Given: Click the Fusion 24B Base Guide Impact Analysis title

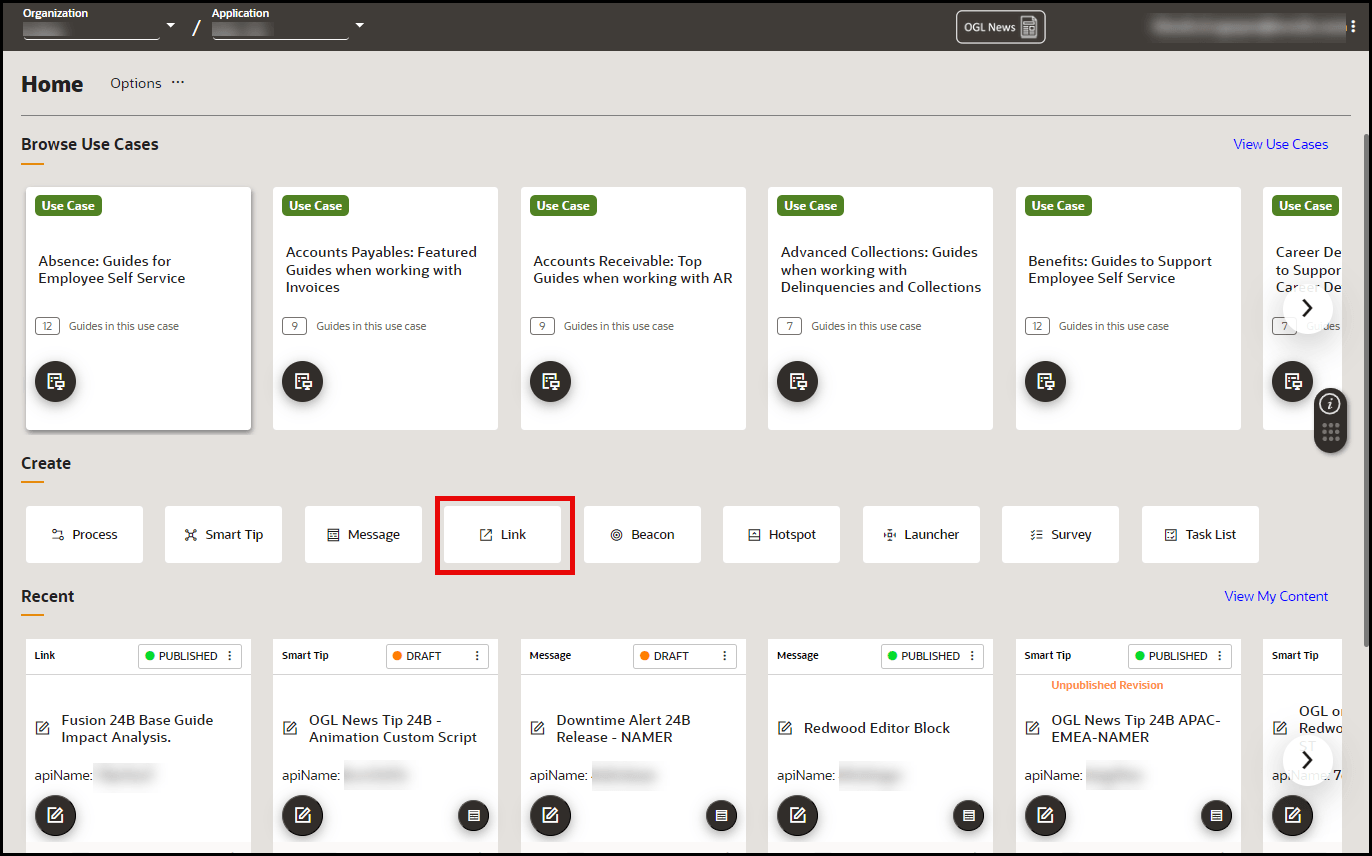Looking at the screenshot, I should pyautogui.click(x=137, y=728).
